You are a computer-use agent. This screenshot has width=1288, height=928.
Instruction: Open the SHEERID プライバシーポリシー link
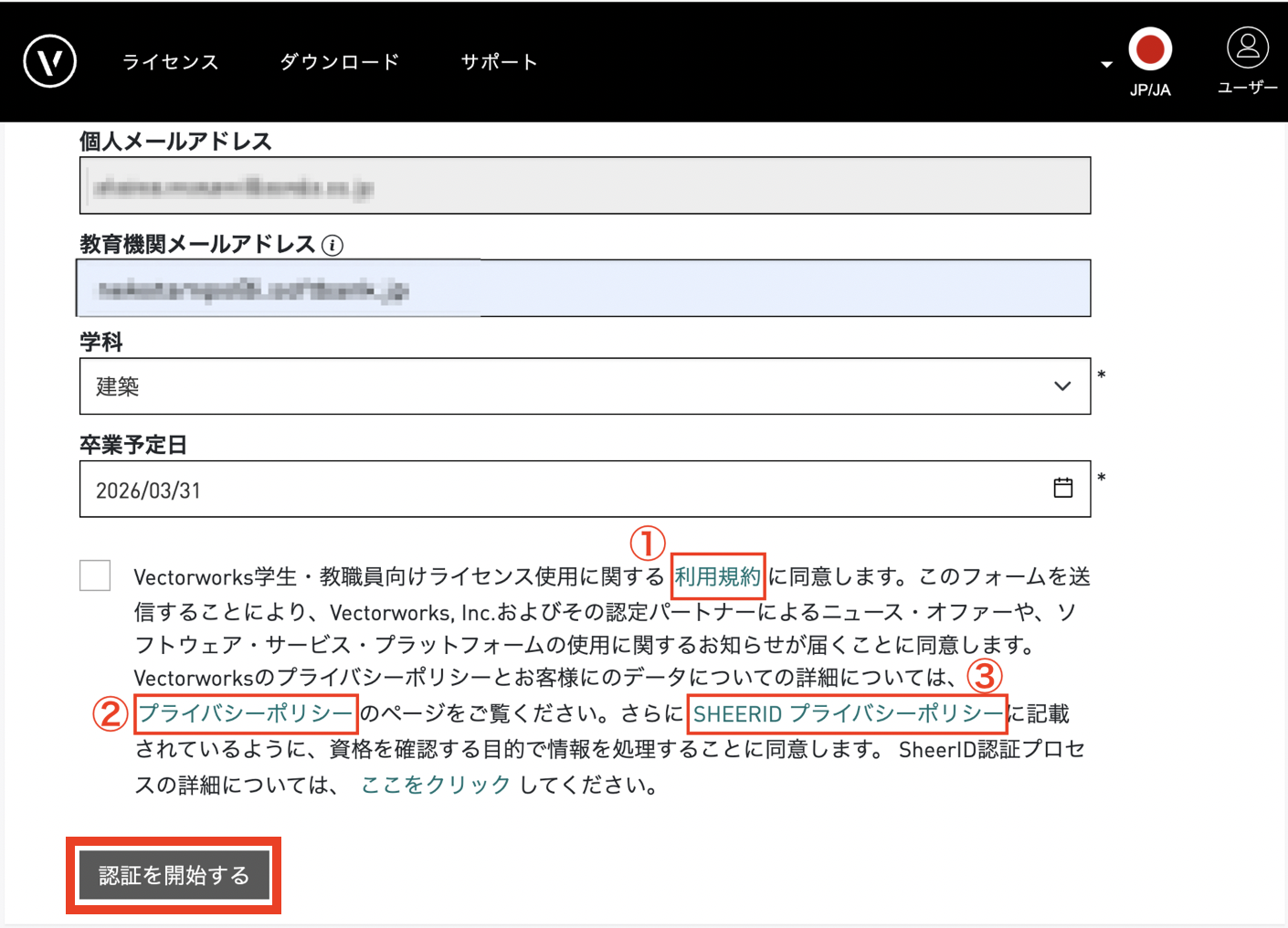(848, 713)
